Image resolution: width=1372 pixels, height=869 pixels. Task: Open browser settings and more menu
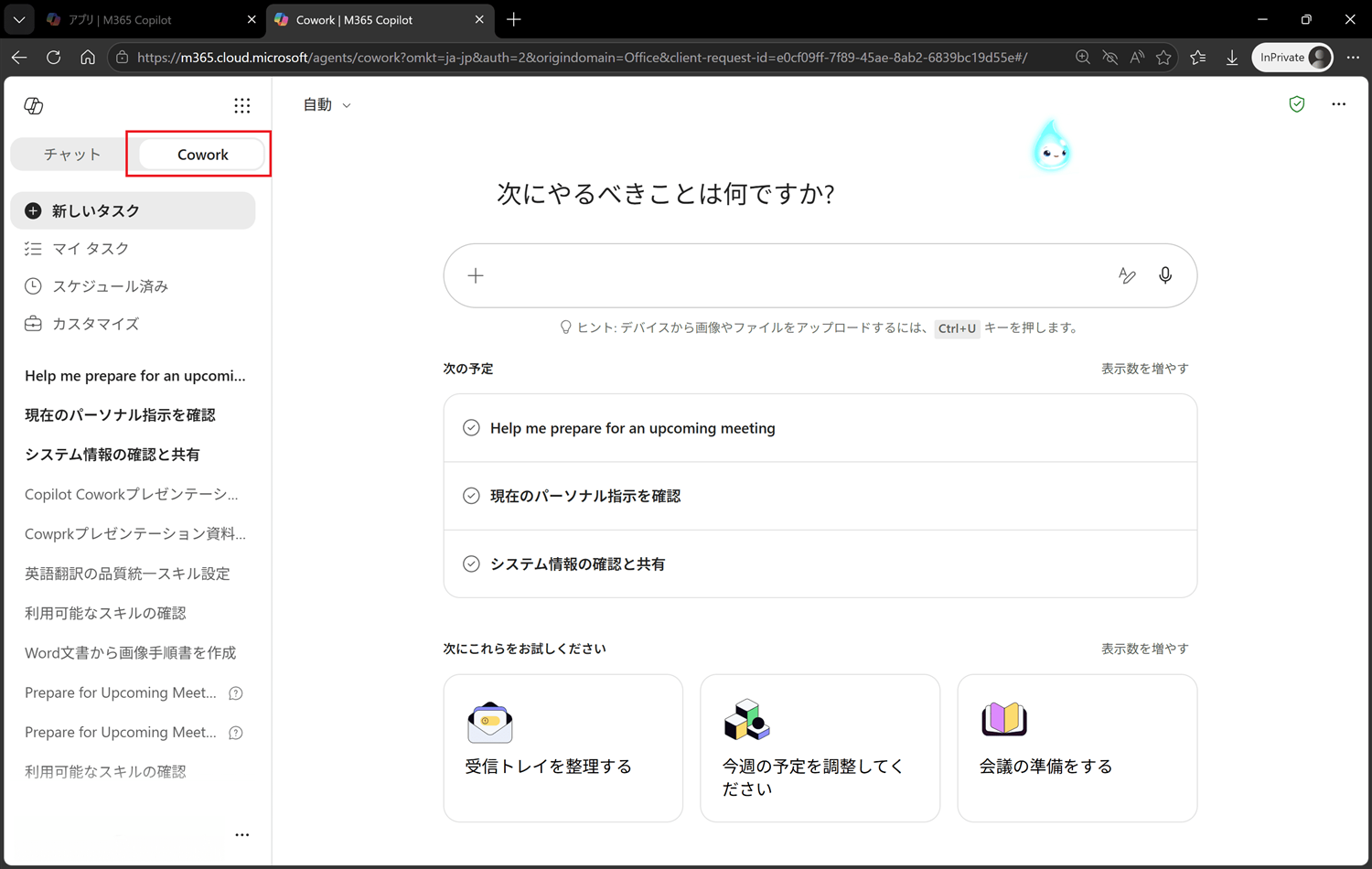tap(1353, 57)
